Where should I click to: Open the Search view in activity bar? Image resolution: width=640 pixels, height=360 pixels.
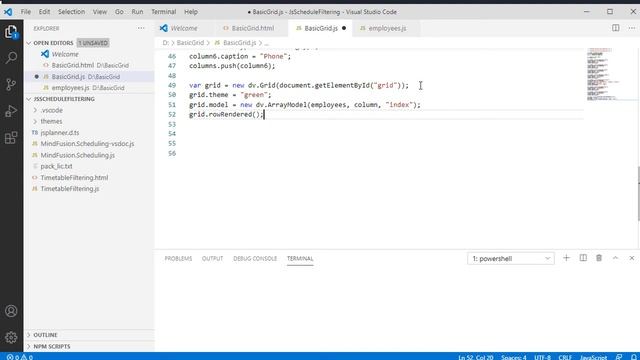point(11,58)
